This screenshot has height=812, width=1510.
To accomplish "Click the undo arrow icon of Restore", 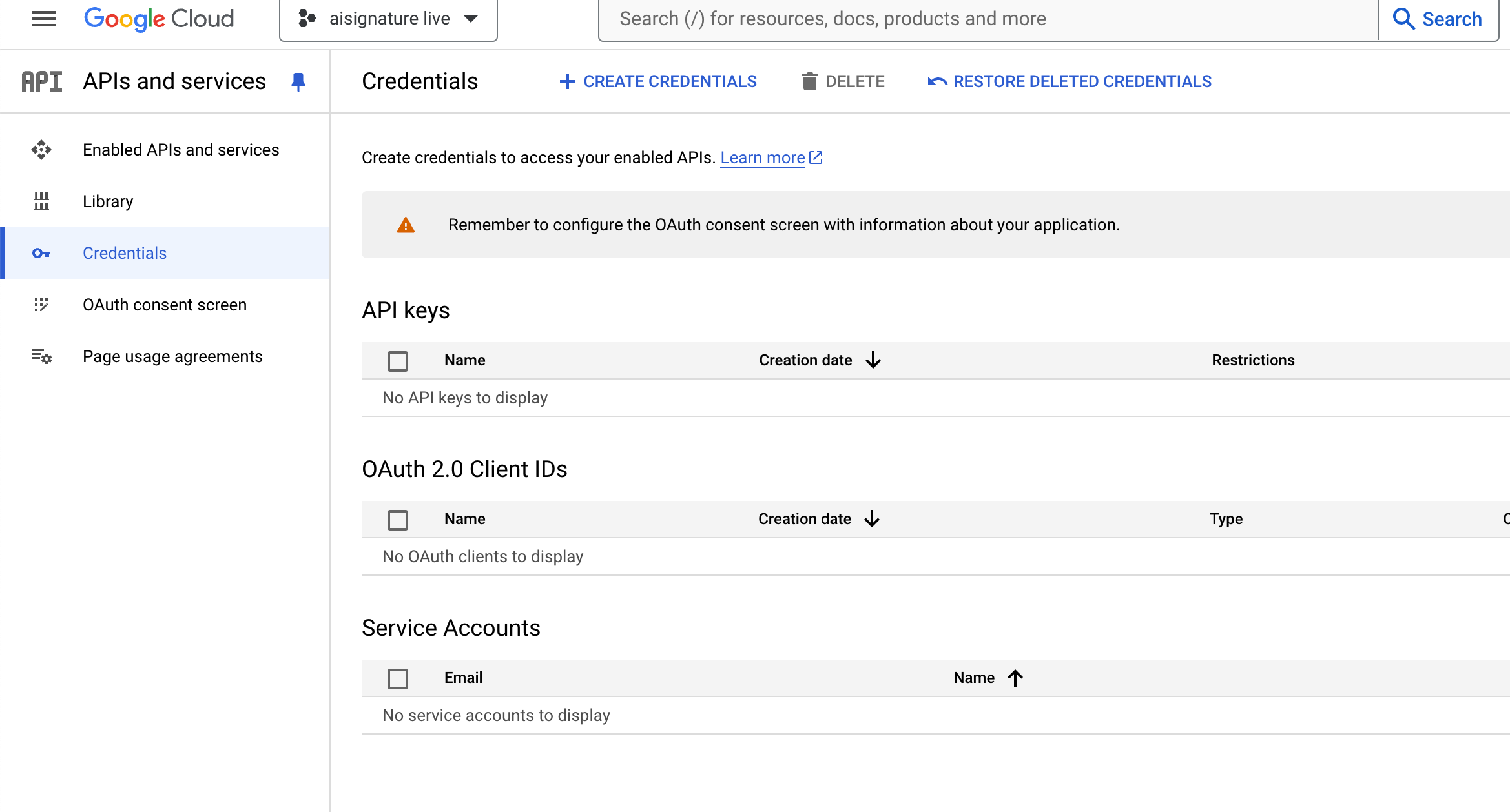I will (937, 81).
